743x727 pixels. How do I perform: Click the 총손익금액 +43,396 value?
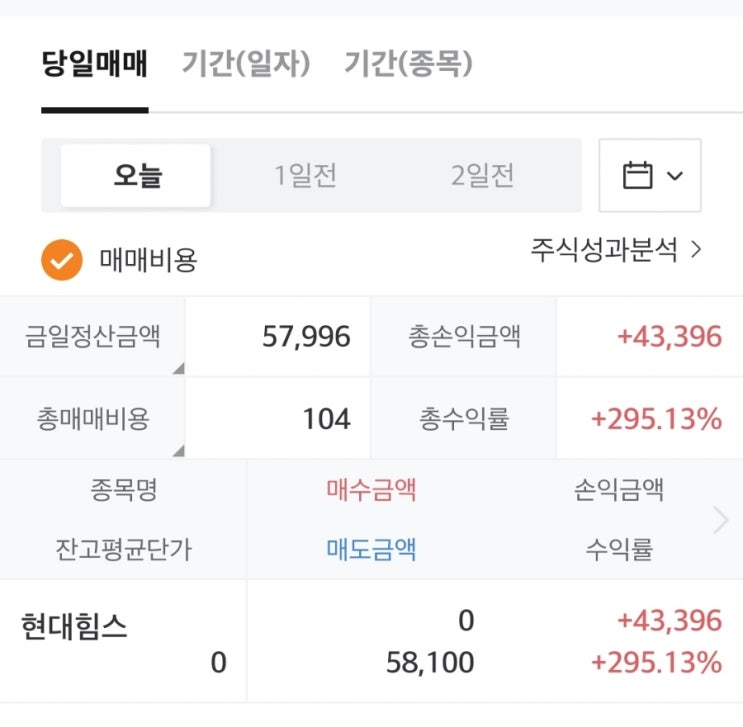pyautogui.click(x=669, y=336)
